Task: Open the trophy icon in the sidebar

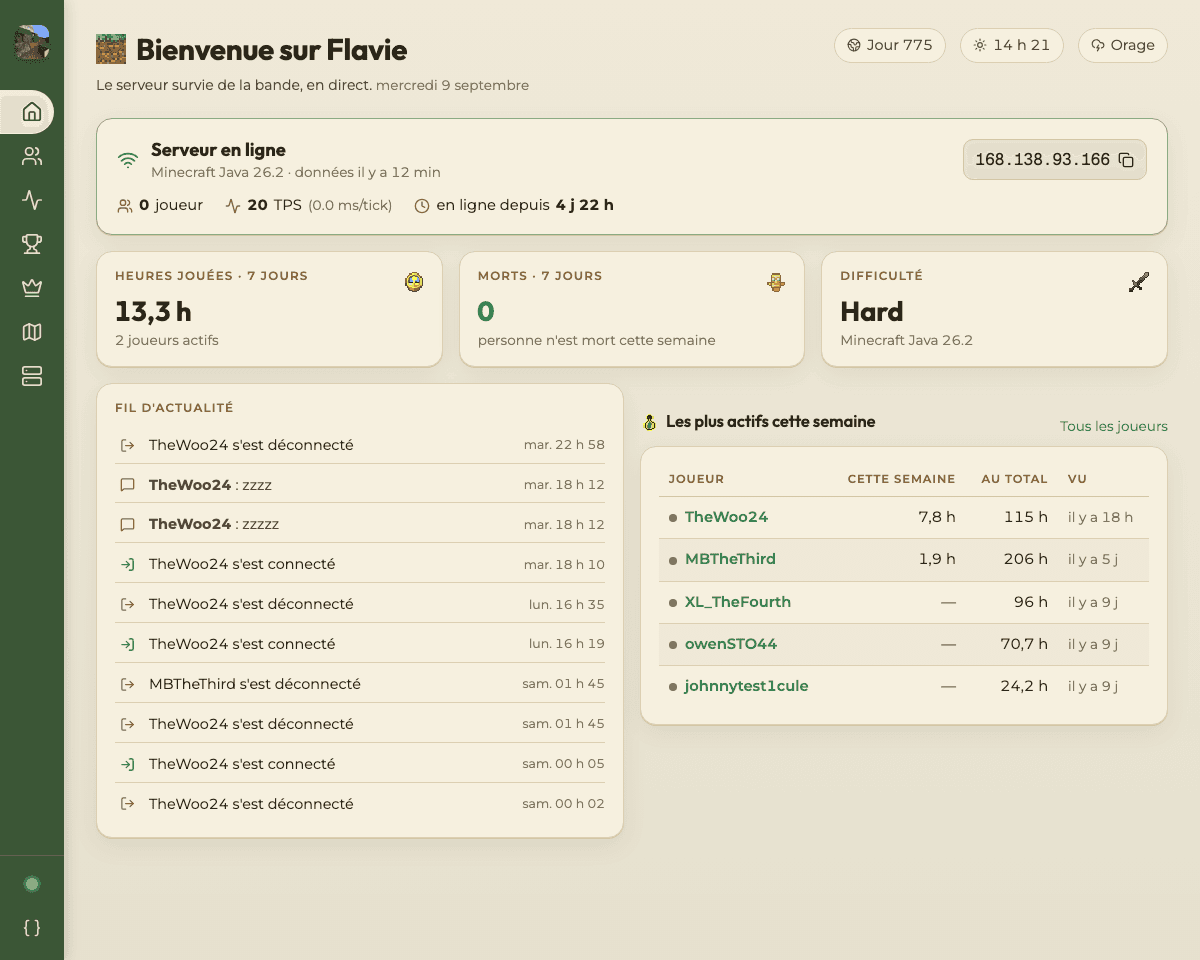Action: [32, 244]
